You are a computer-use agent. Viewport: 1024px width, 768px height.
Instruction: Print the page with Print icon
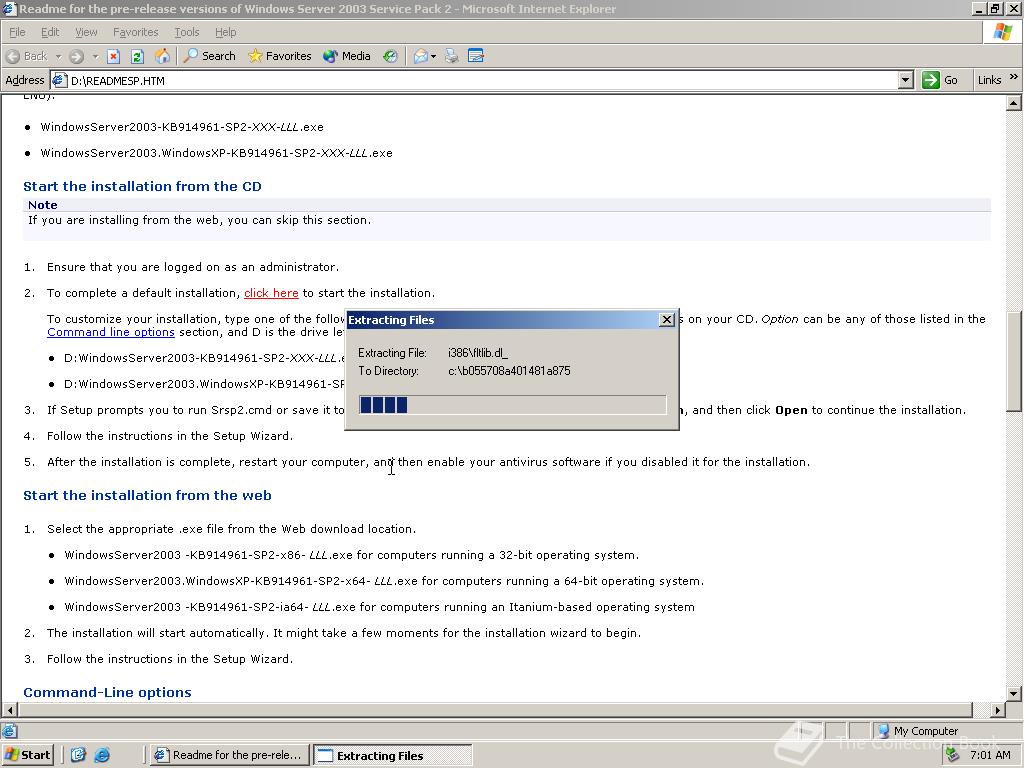point(451,56)
